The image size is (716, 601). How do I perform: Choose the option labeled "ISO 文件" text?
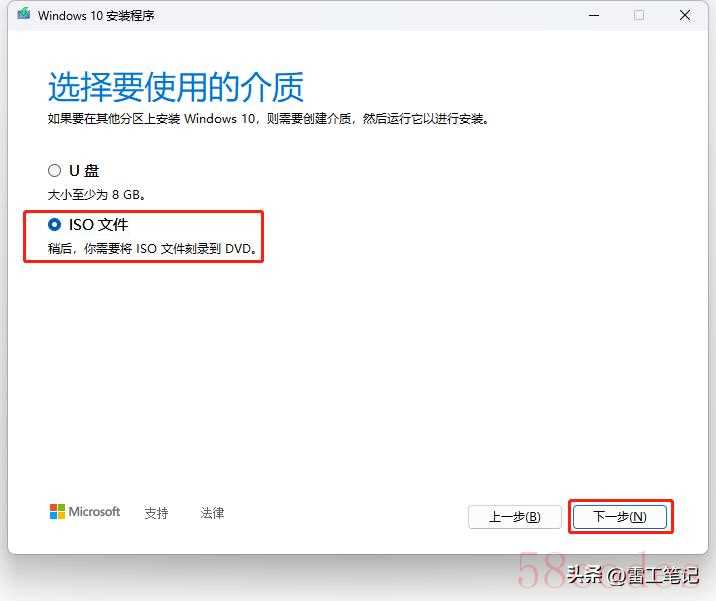click(x=99, y=224)
